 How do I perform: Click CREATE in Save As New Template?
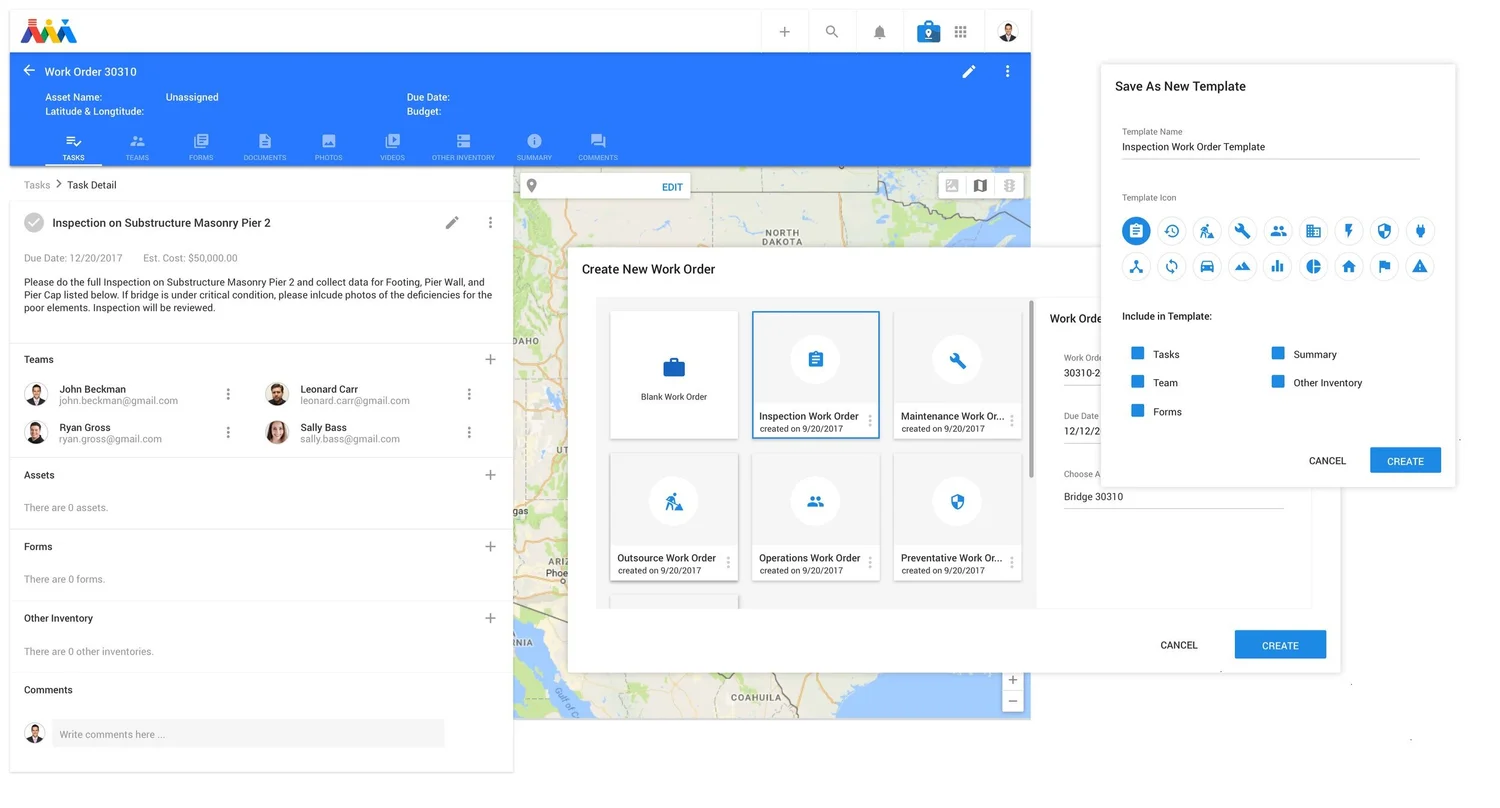tap(1405, 460)
